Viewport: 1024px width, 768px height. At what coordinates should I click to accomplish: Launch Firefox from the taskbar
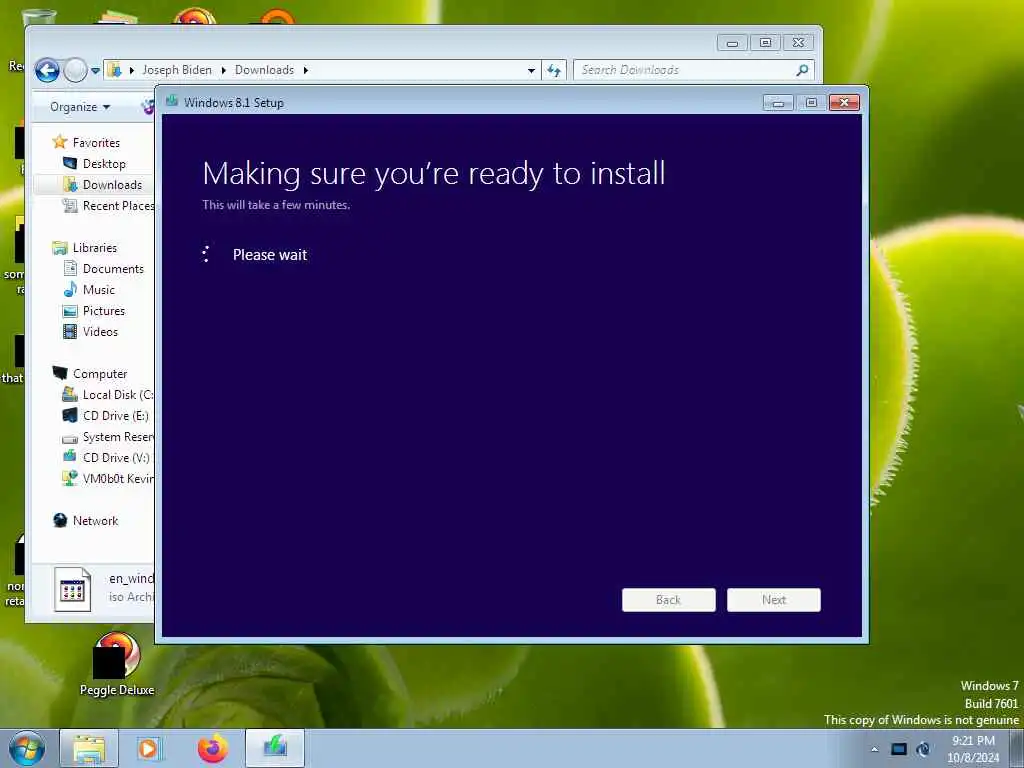pos(212,748)
